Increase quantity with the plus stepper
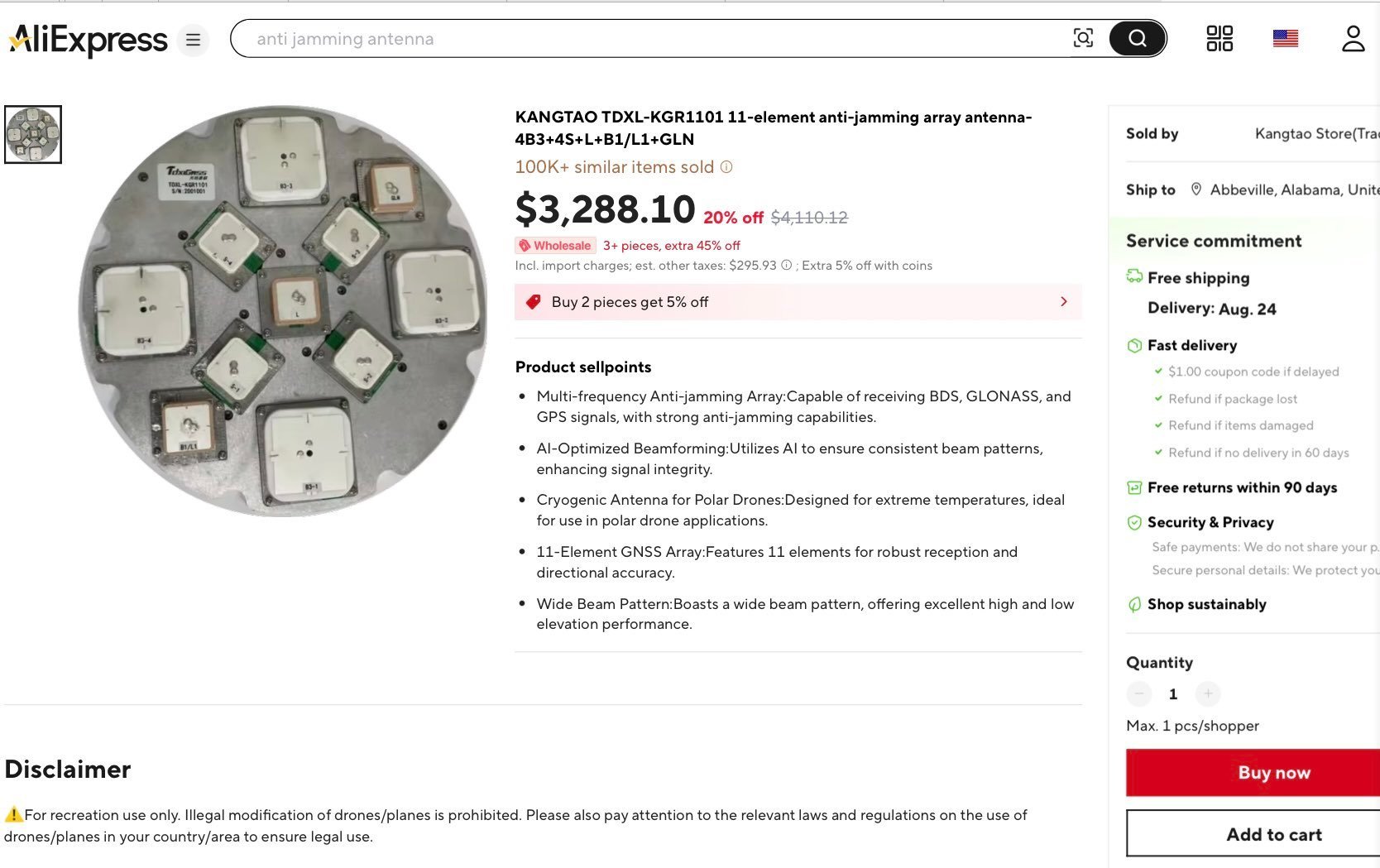This screenshot has height=868, width=1380. [1208, 693]
